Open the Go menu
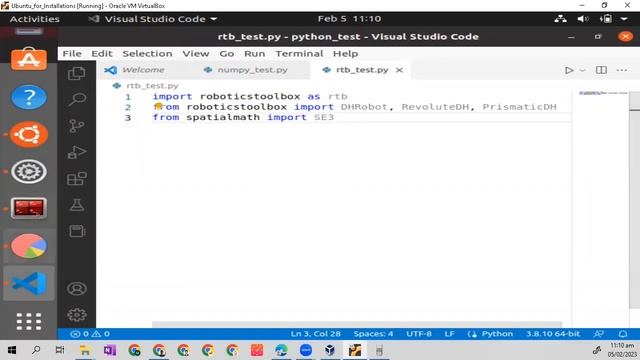 click(x=227, y=53)
